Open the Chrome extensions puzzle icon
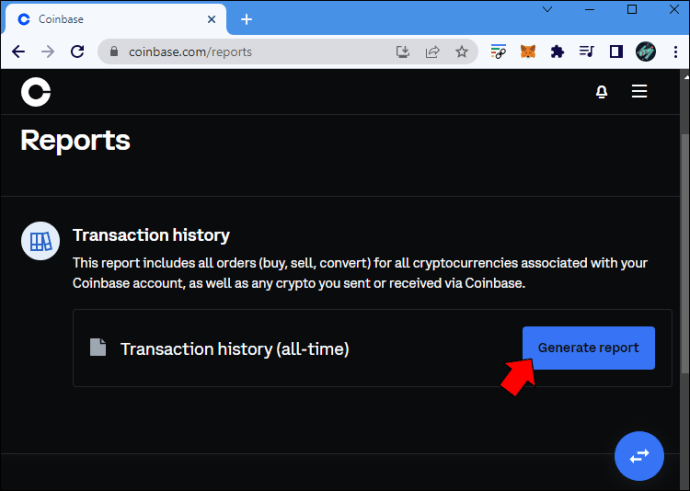This screenshot has height=491, width=690. [x=557, y=51]
